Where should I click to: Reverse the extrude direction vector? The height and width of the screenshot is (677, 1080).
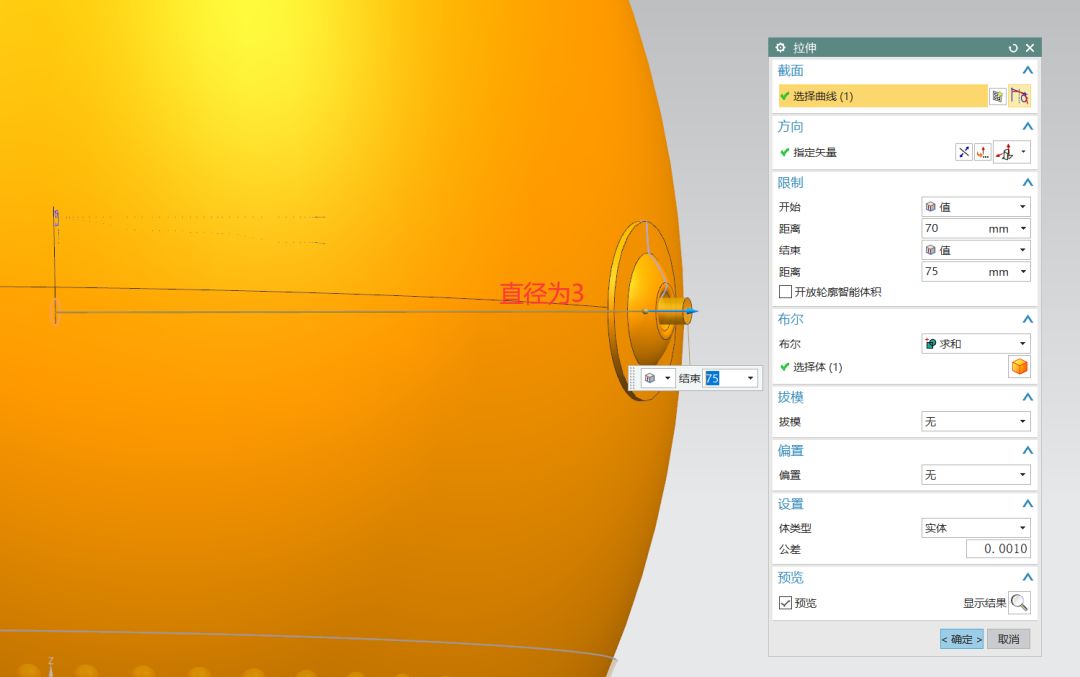[964, 152]
